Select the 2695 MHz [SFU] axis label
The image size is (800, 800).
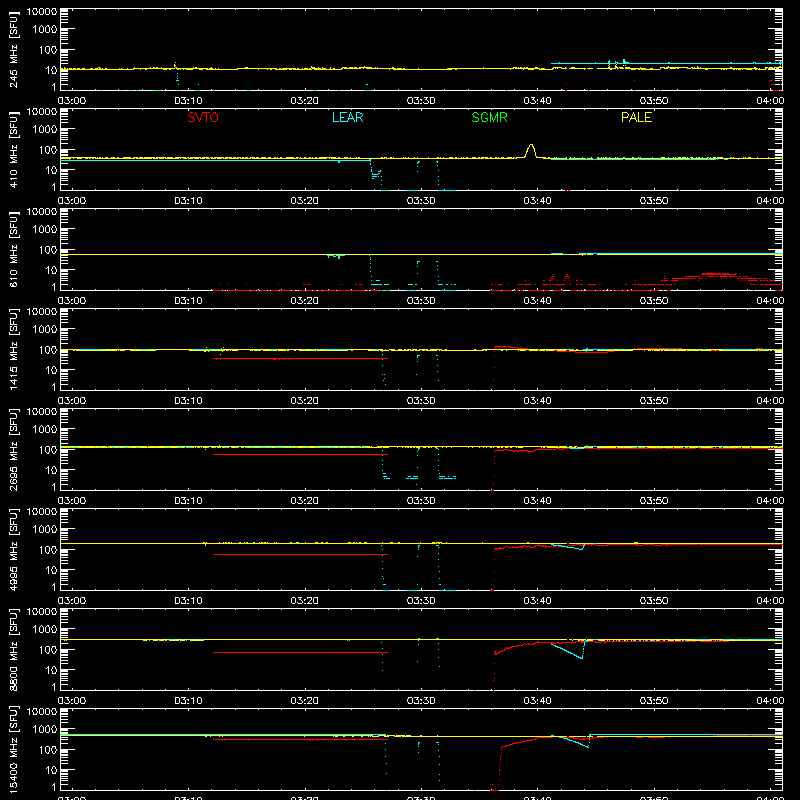13,449
